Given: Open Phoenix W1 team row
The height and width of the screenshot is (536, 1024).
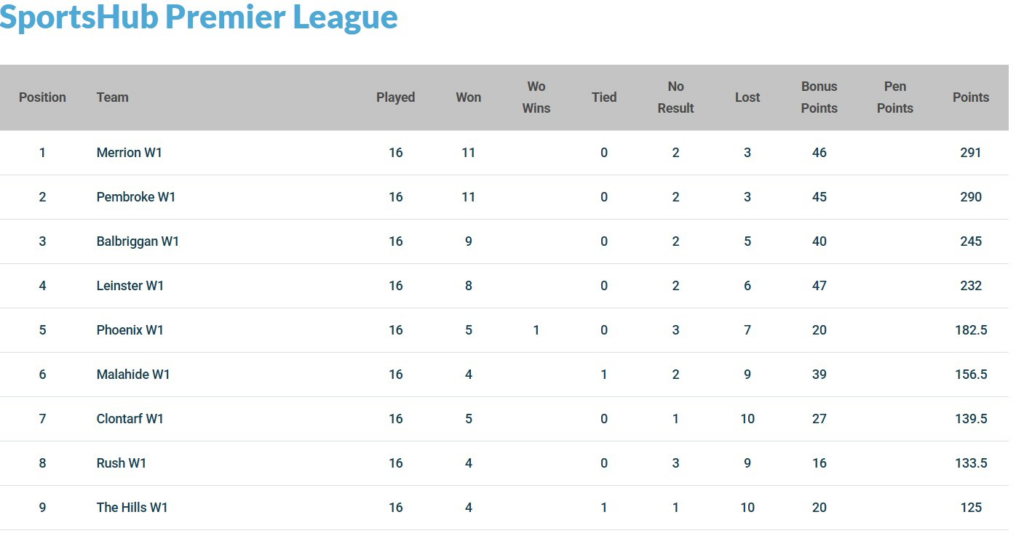Looking at the screenshot, I should 130,330.
